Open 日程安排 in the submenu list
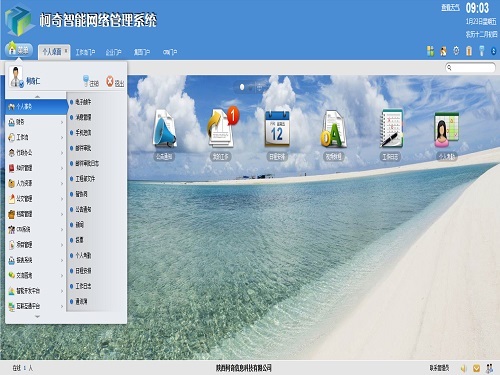The width and height of the screenshot is (500, 375). point(83,271)
